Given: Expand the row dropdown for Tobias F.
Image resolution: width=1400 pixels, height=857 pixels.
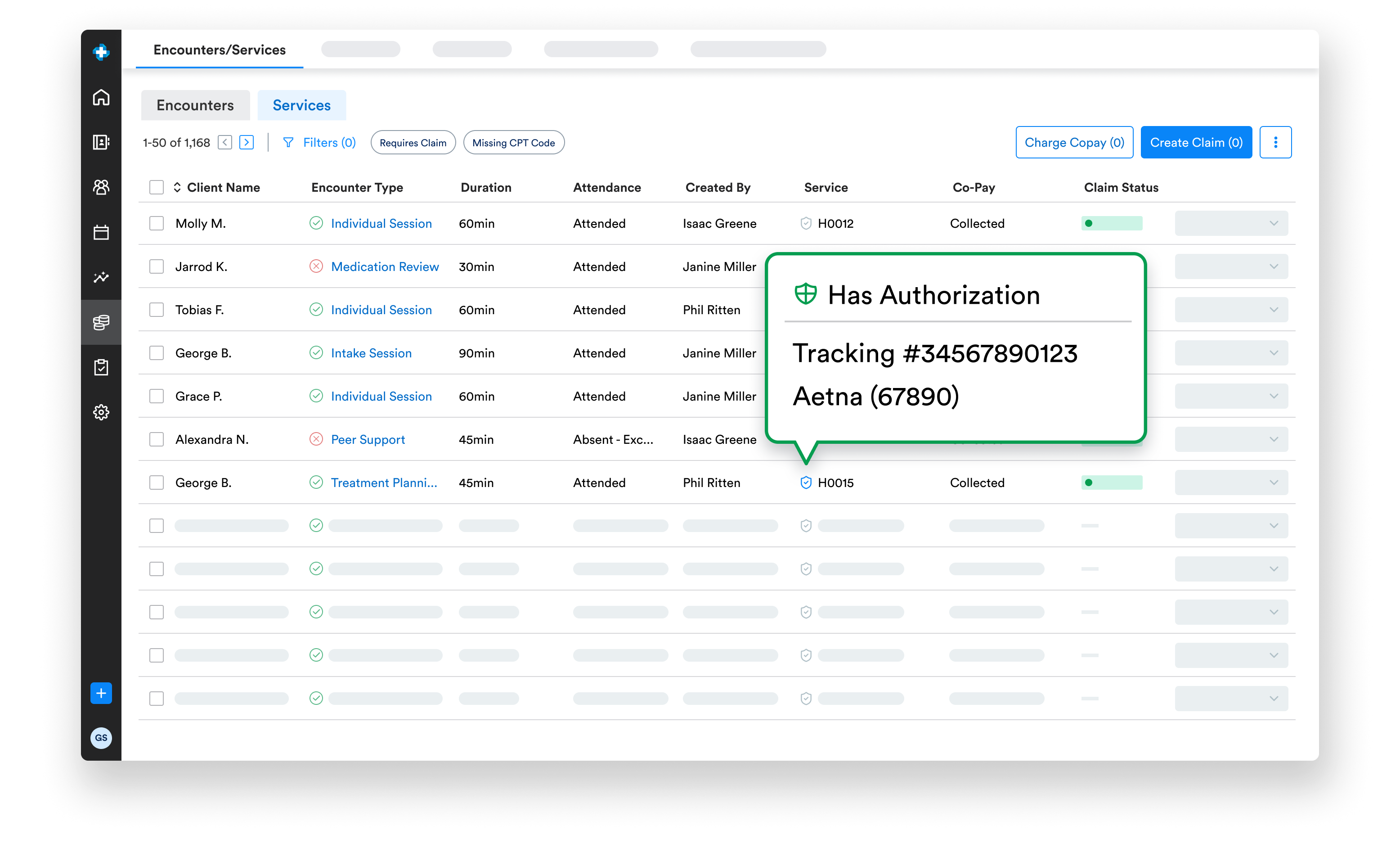Looking at the screenshot, I should tap(1231, 310).
